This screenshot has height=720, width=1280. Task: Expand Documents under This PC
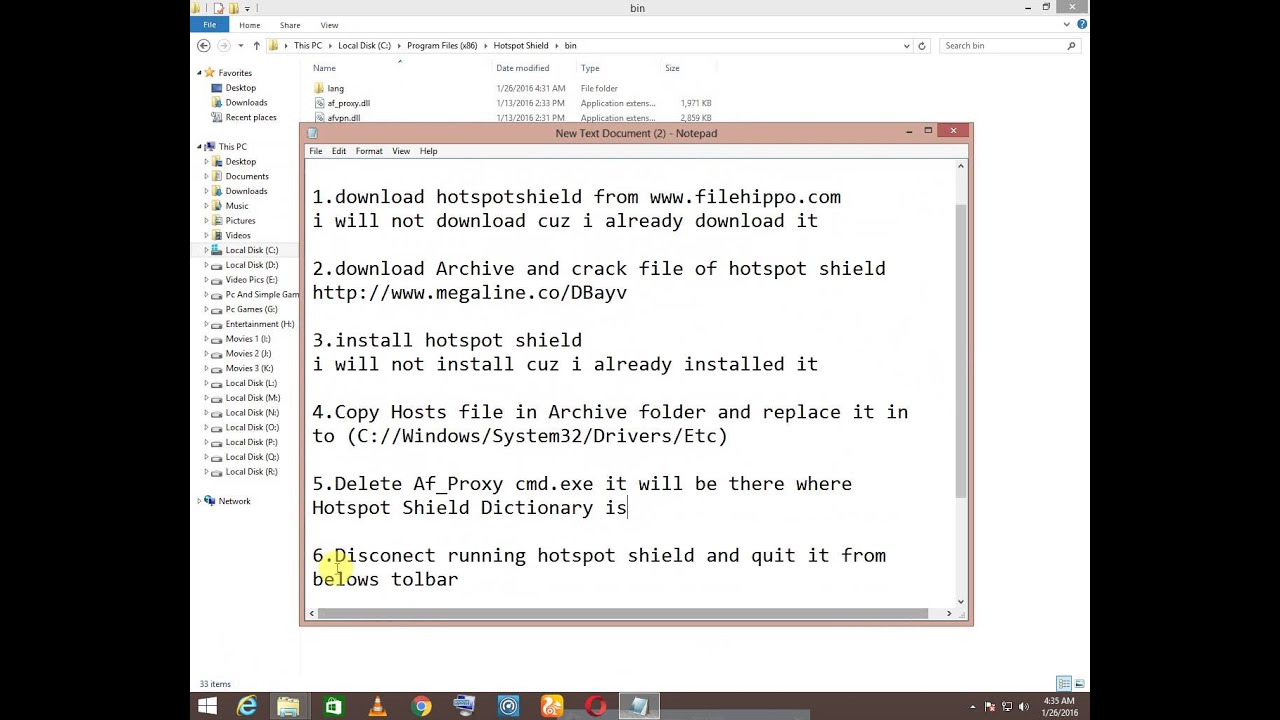[207, 176]
